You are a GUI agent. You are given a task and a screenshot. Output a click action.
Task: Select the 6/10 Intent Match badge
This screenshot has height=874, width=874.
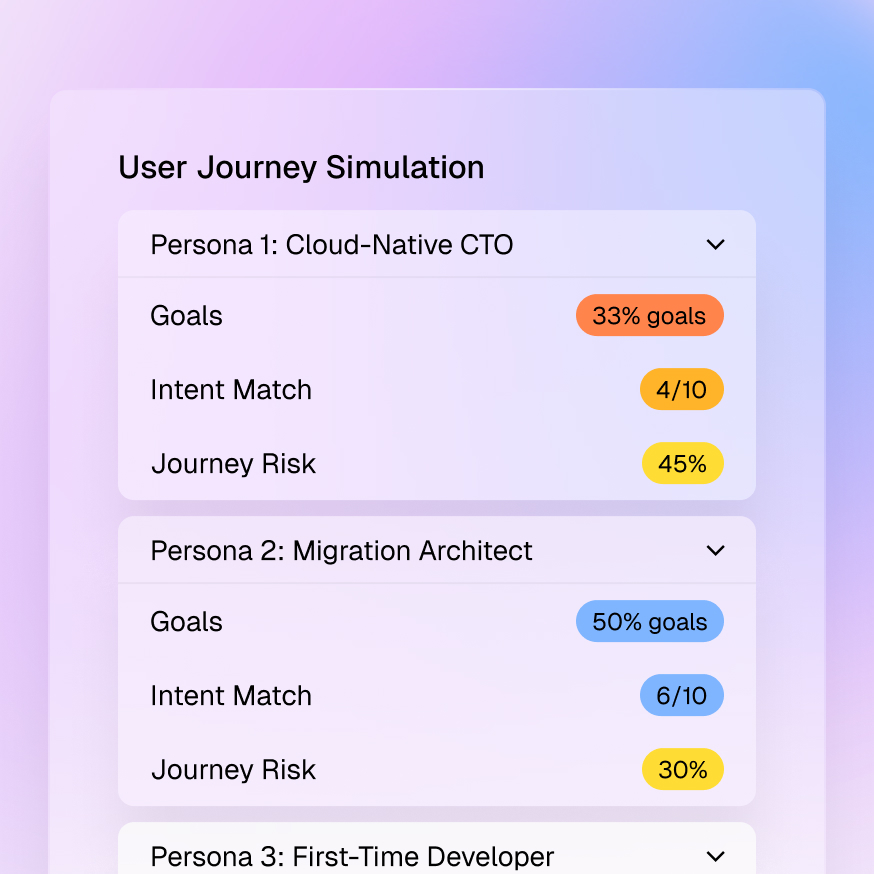click(682, 695)
